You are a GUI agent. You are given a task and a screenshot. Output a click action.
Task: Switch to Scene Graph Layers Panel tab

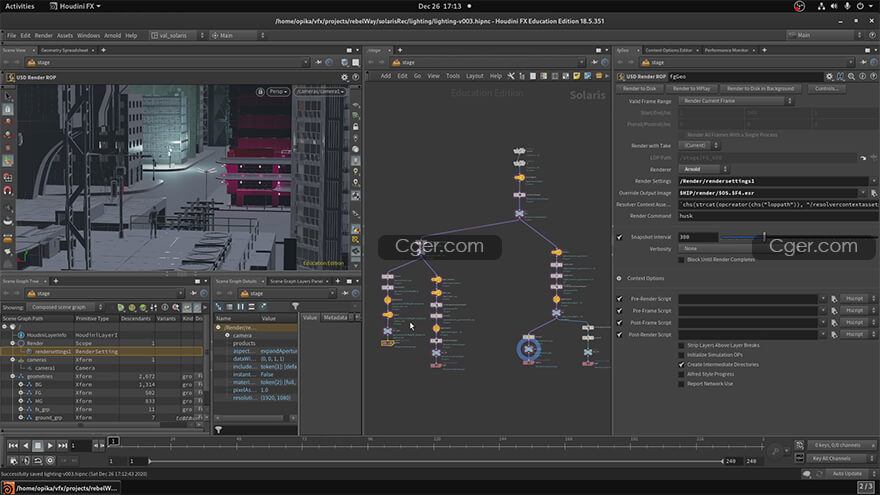point(296,281)
